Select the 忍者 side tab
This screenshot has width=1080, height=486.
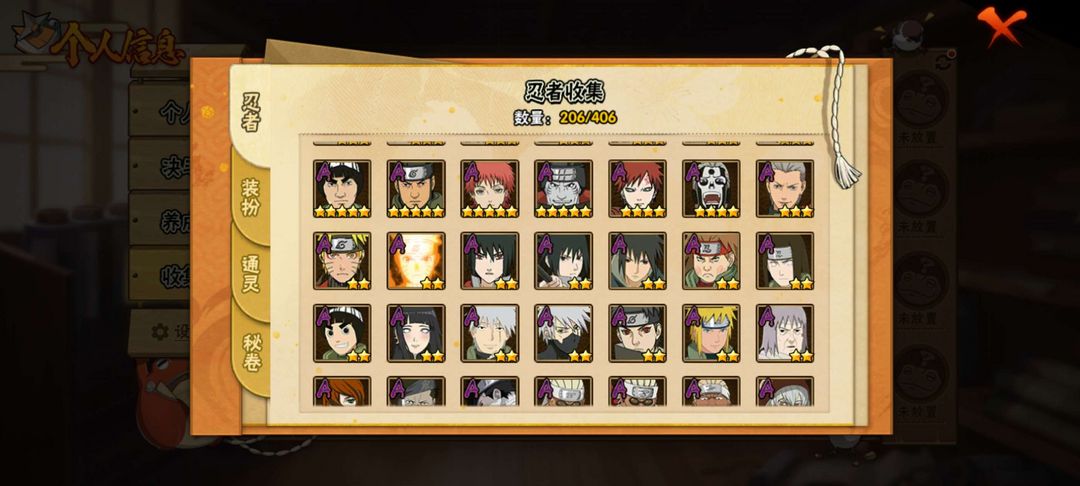pos(251,112)
